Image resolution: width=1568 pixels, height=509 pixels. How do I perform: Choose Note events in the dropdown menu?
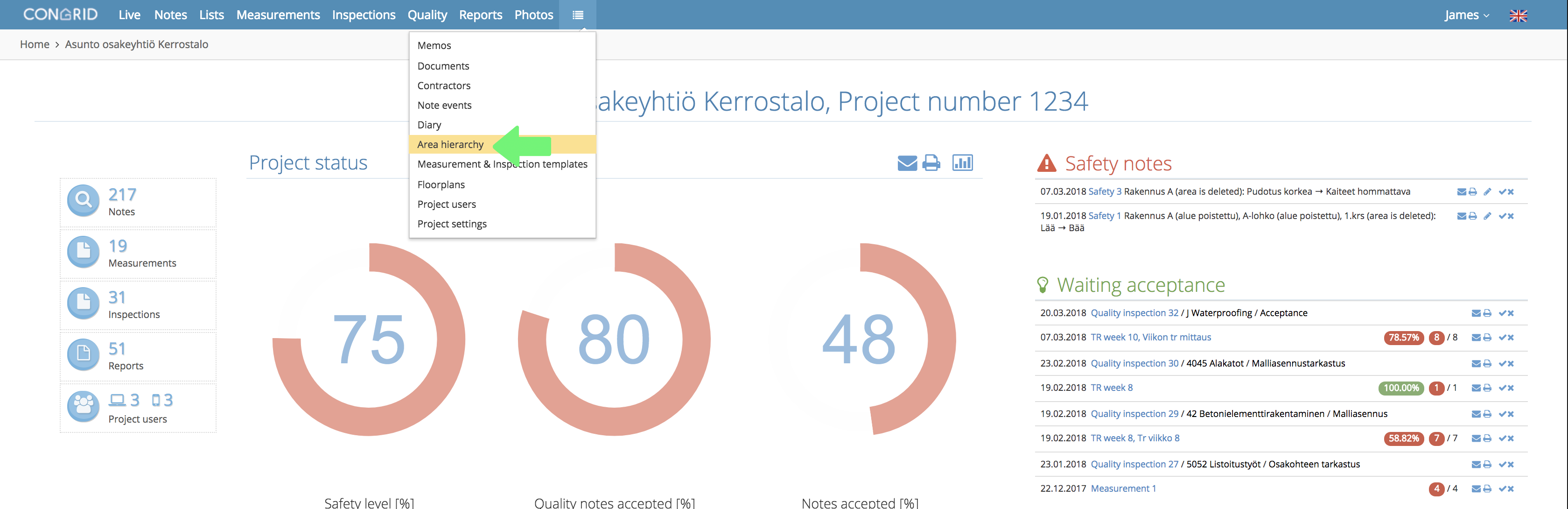pos(502,106)
